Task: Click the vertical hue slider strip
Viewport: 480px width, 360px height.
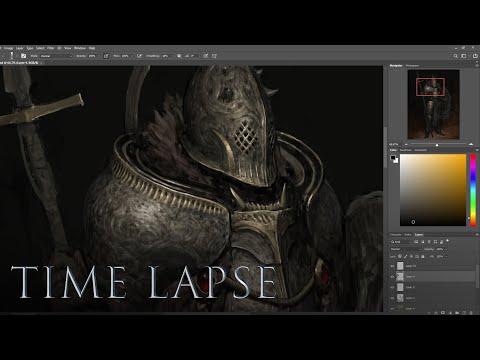Action: (x=473, y=190)
